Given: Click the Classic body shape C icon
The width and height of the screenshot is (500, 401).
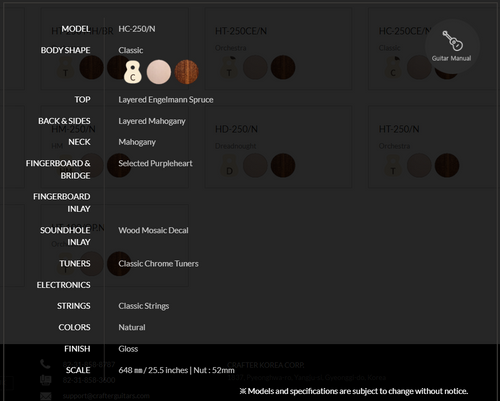Looking at the screenshot, I should tap(133, 72).
